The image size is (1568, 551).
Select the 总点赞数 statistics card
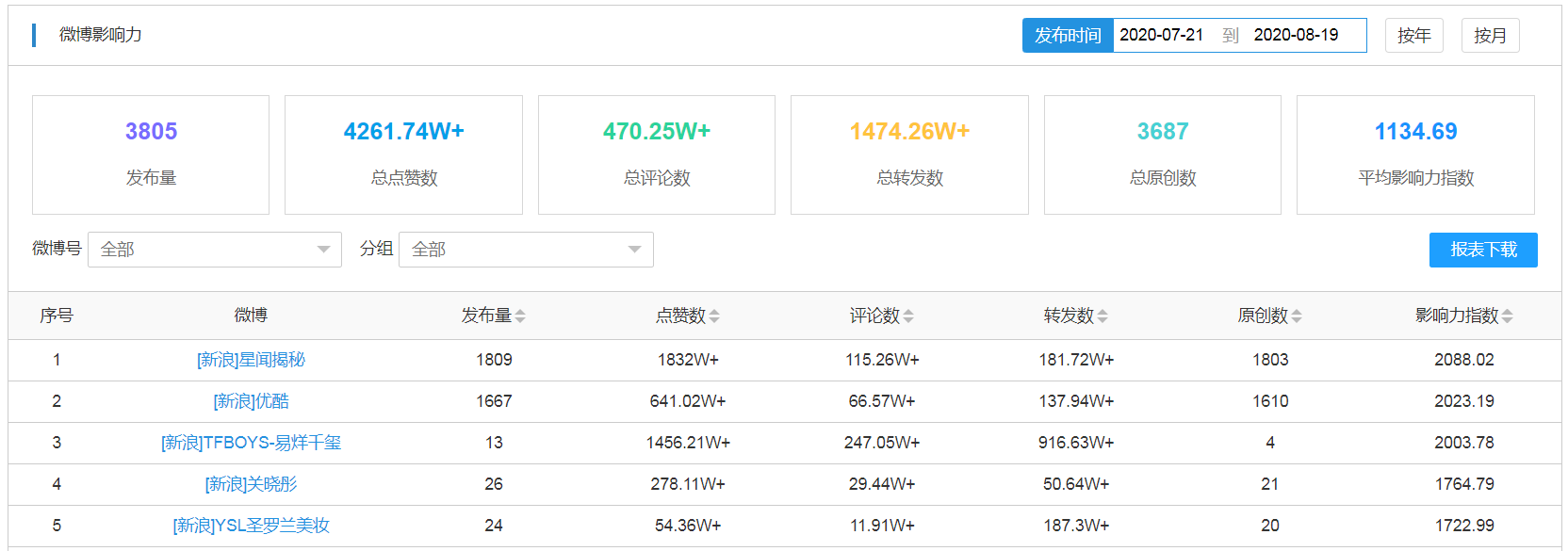(x=403, y=154)
